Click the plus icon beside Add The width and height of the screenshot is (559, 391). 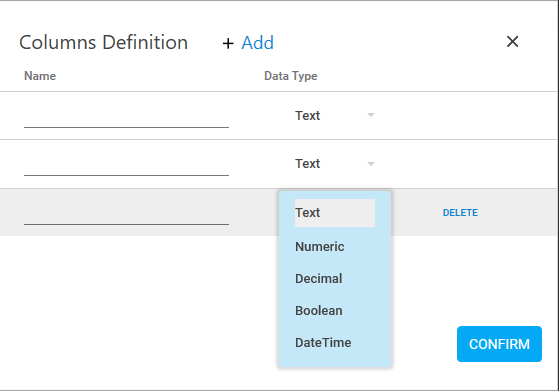(228, 43)
